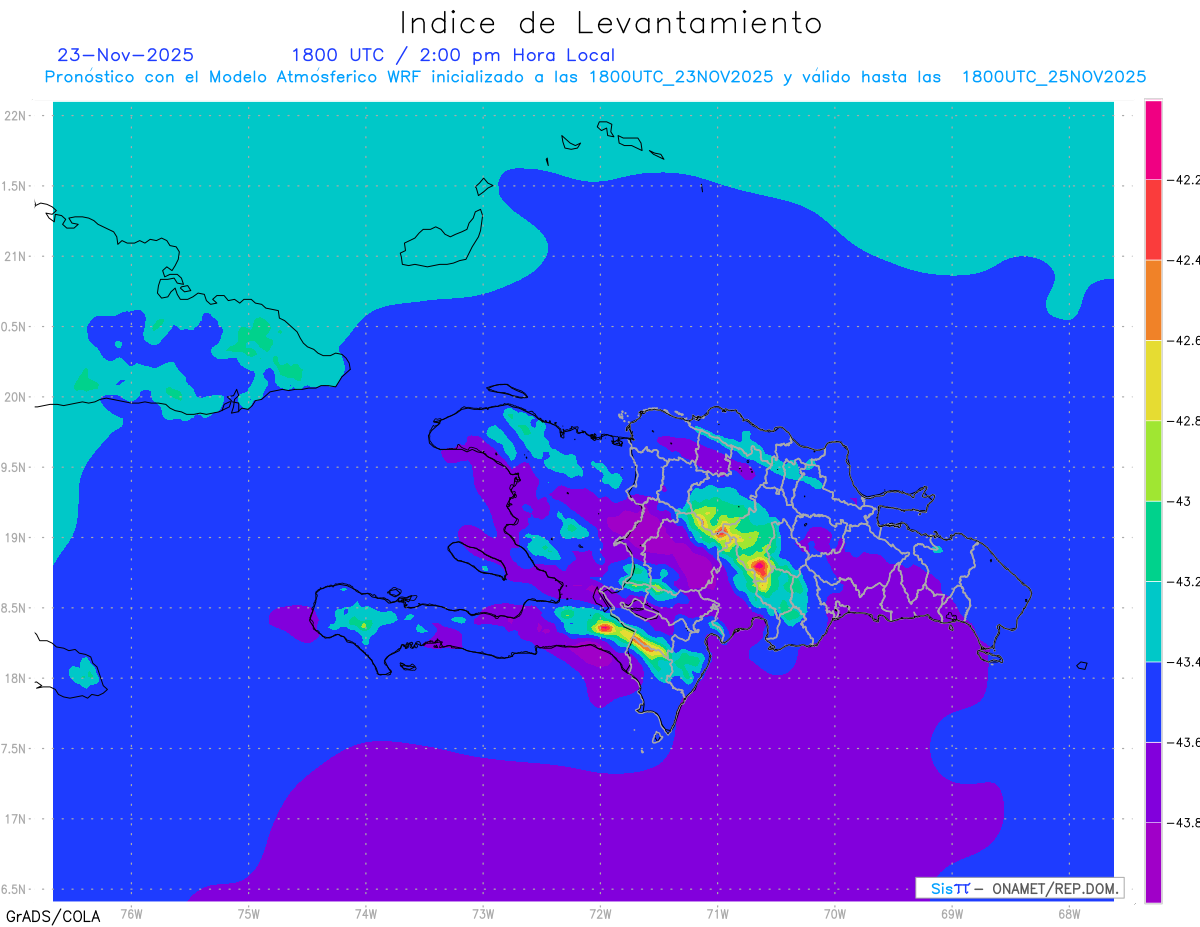Pick the cyan colorbar segment above -43.4
1200x927 pixels.
(1153, 621)
